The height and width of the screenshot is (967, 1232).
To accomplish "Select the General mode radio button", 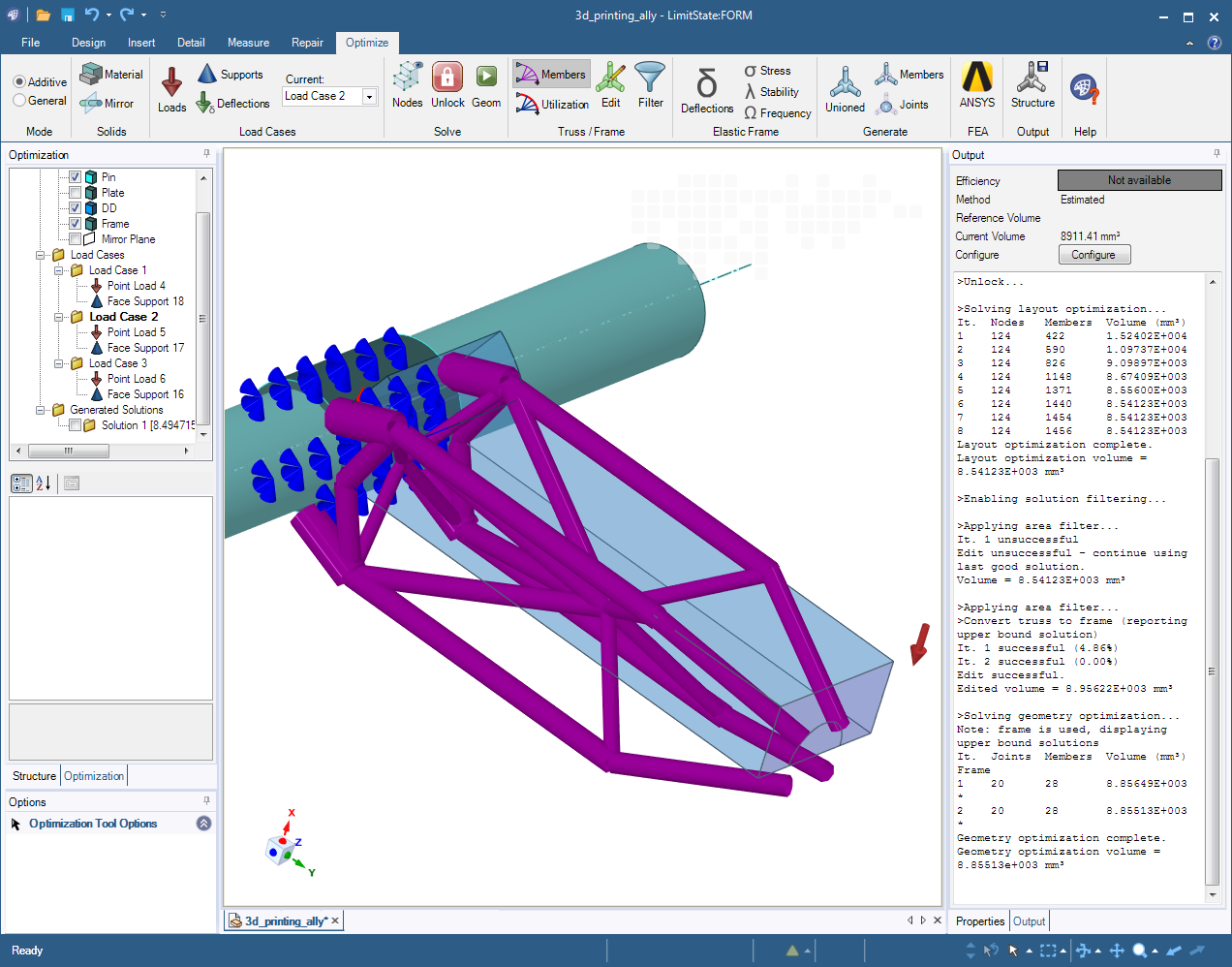I will coord(19,100).
